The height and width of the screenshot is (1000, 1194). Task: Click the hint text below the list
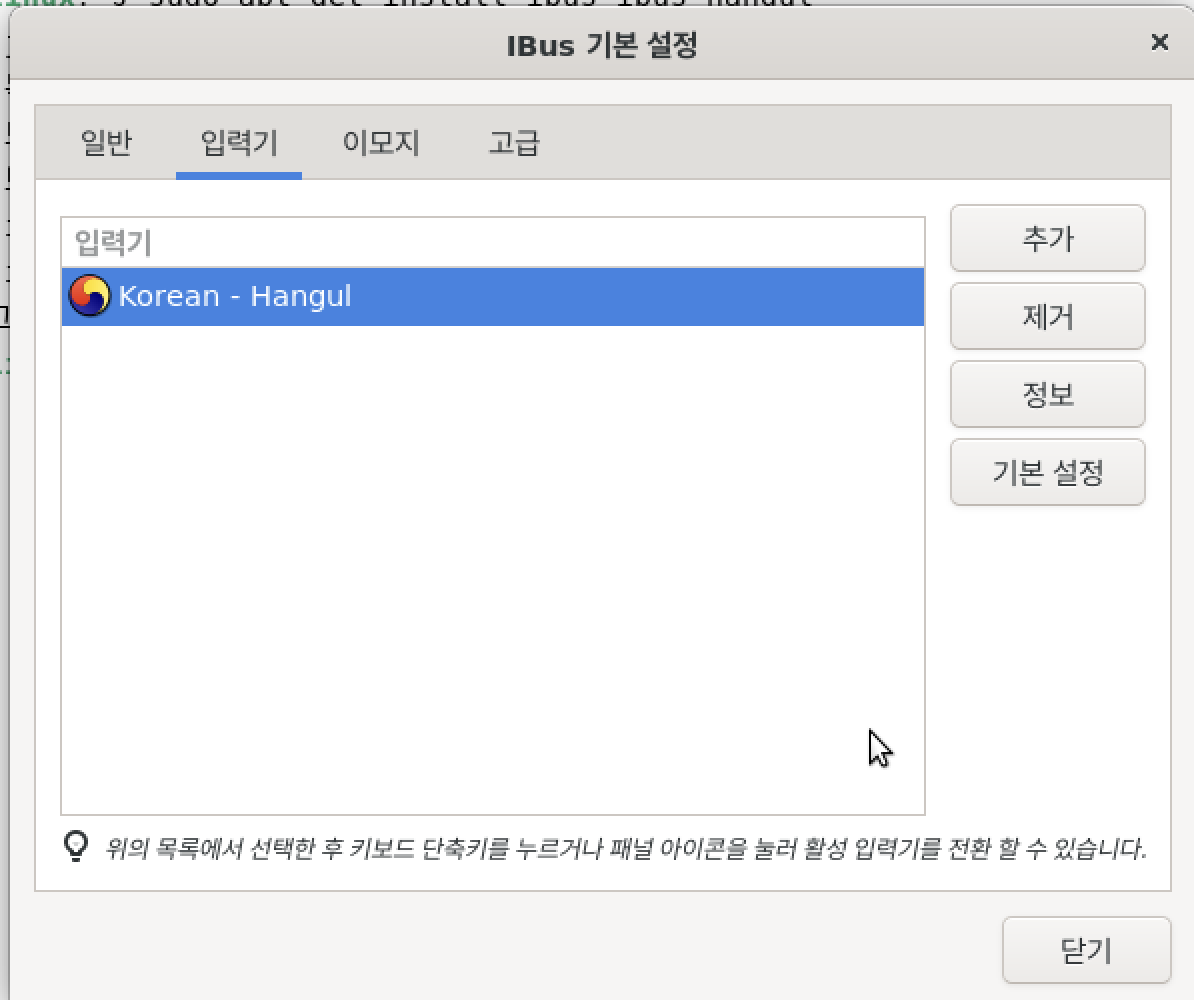pyautogui.click(x=625, y=848)
